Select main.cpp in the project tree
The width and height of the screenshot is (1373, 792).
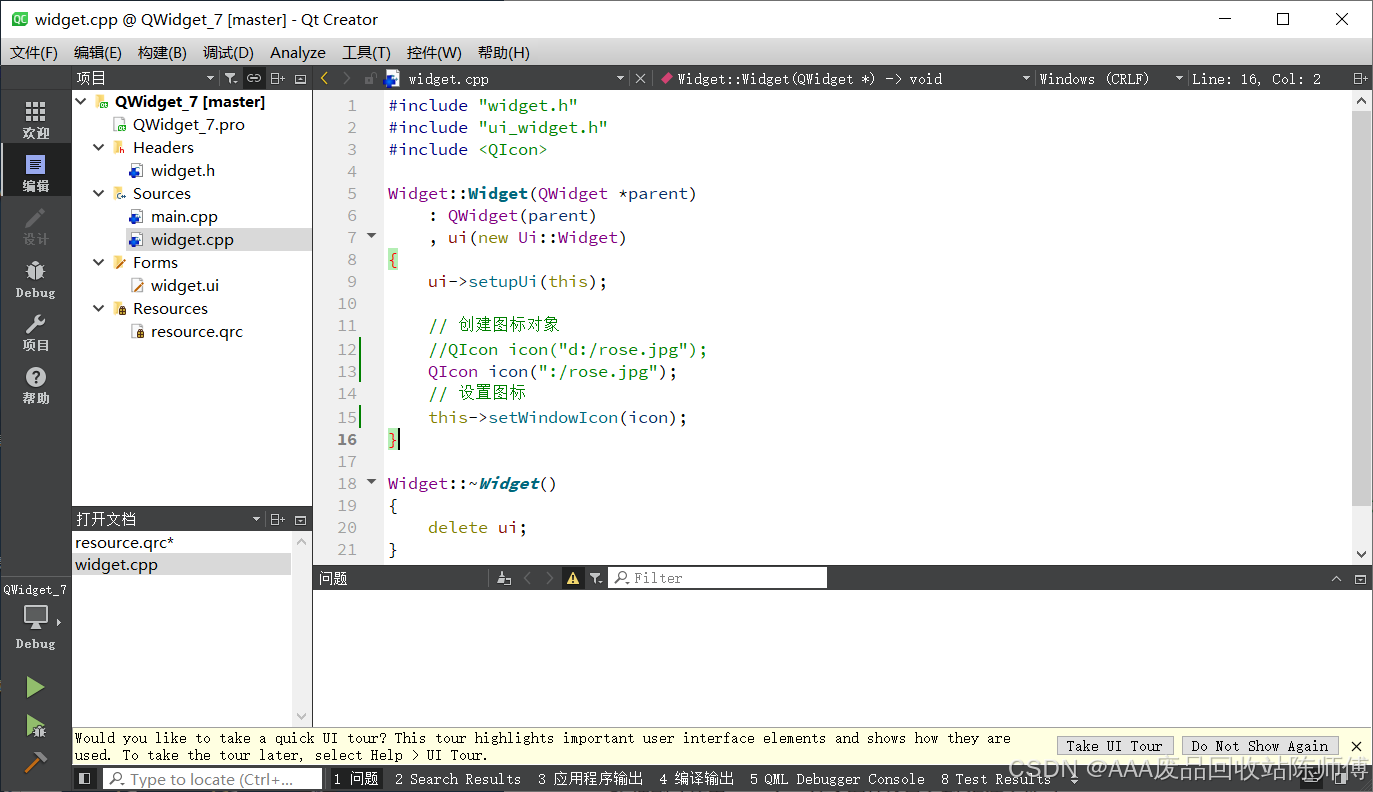(x=184, y=216)
